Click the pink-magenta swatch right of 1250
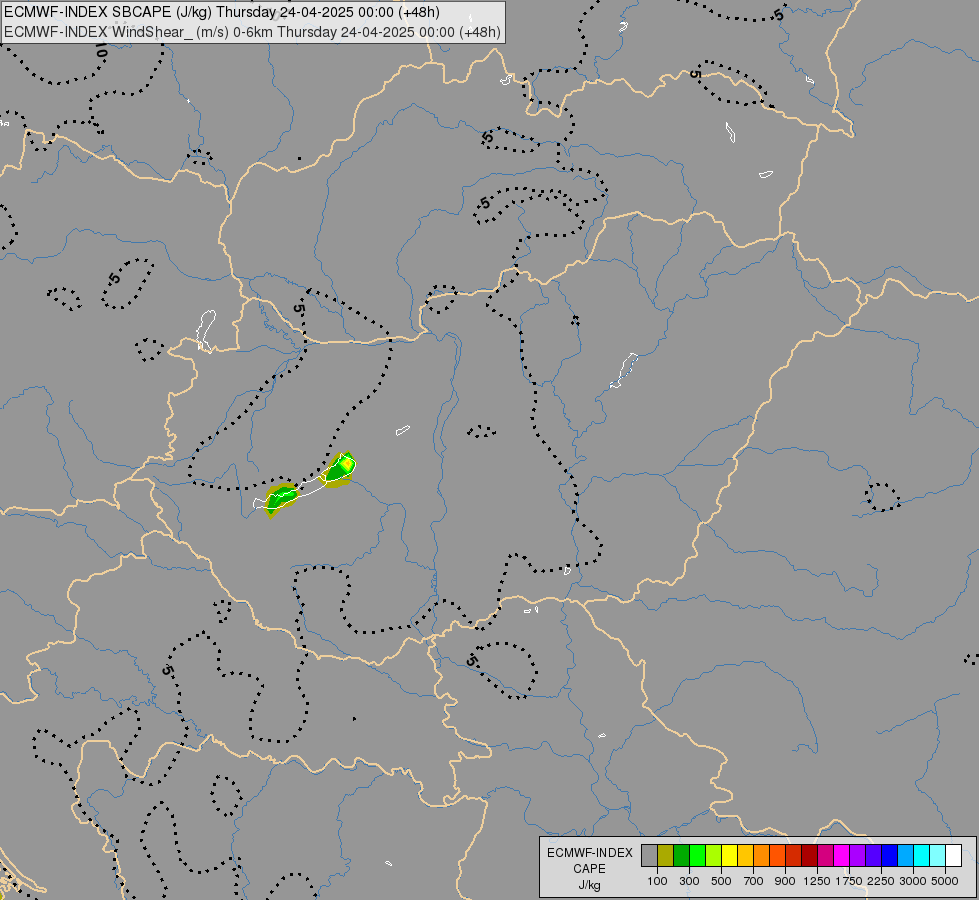Image resolution: width=979 pixels, height=900 pixels. tap(825, 856)
